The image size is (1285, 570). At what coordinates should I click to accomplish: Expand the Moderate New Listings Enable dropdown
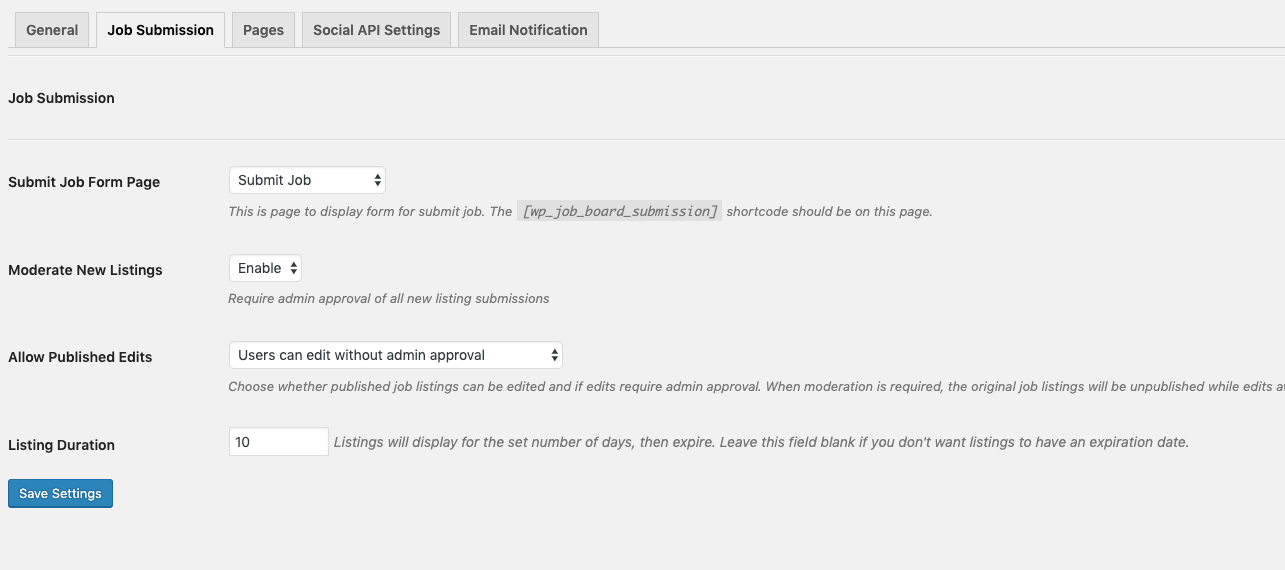(x=265, y=268)
